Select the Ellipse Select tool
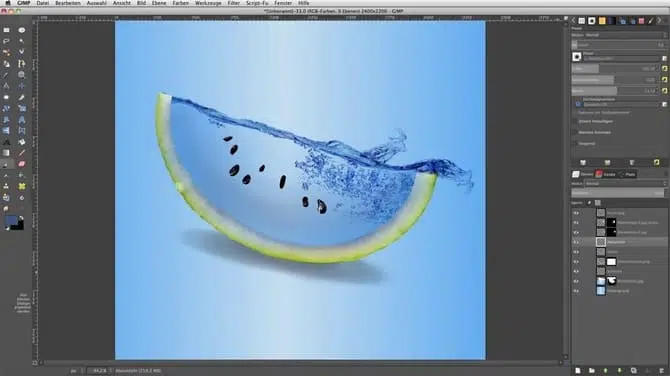 21,30
